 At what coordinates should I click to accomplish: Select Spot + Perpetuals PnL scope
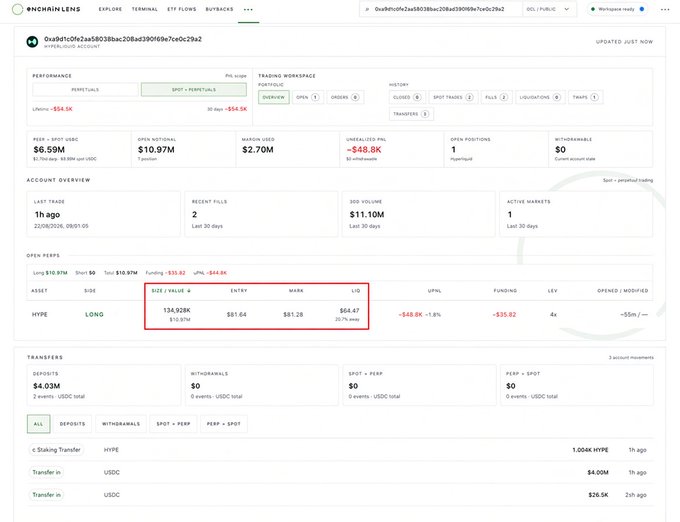(194, 90)
